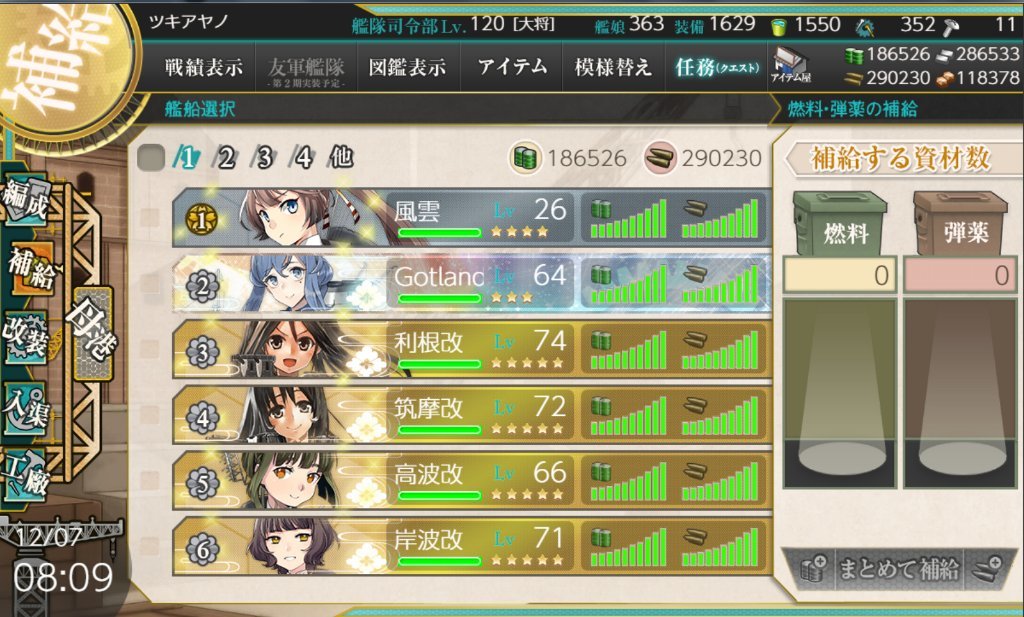1024x617 pixels.
Task: Open the 改装 remodel sidebar icon
Action: (x=26, y=336)
